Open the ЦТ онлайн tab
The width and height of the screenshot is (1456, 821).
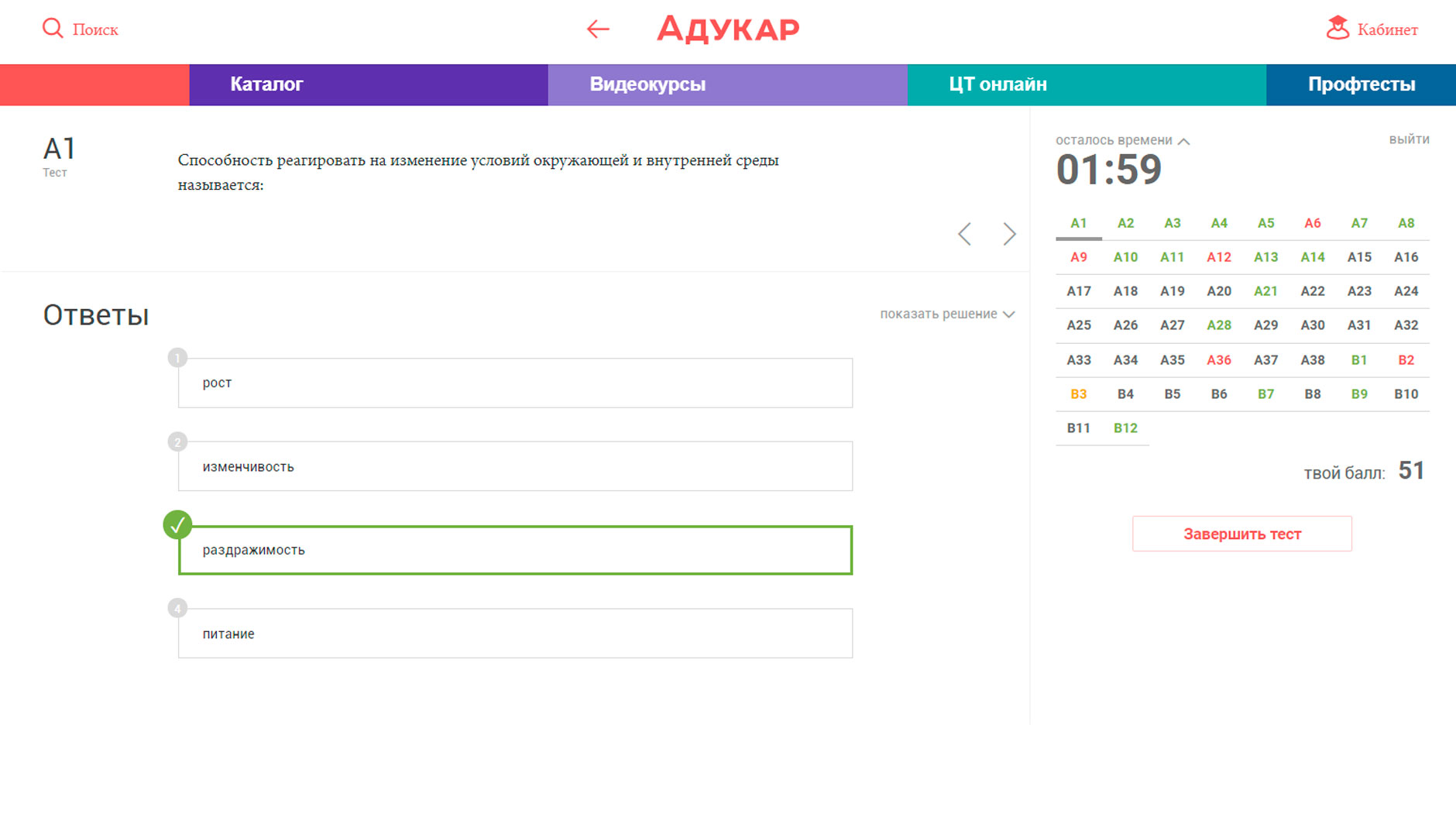tap(998, 84)
